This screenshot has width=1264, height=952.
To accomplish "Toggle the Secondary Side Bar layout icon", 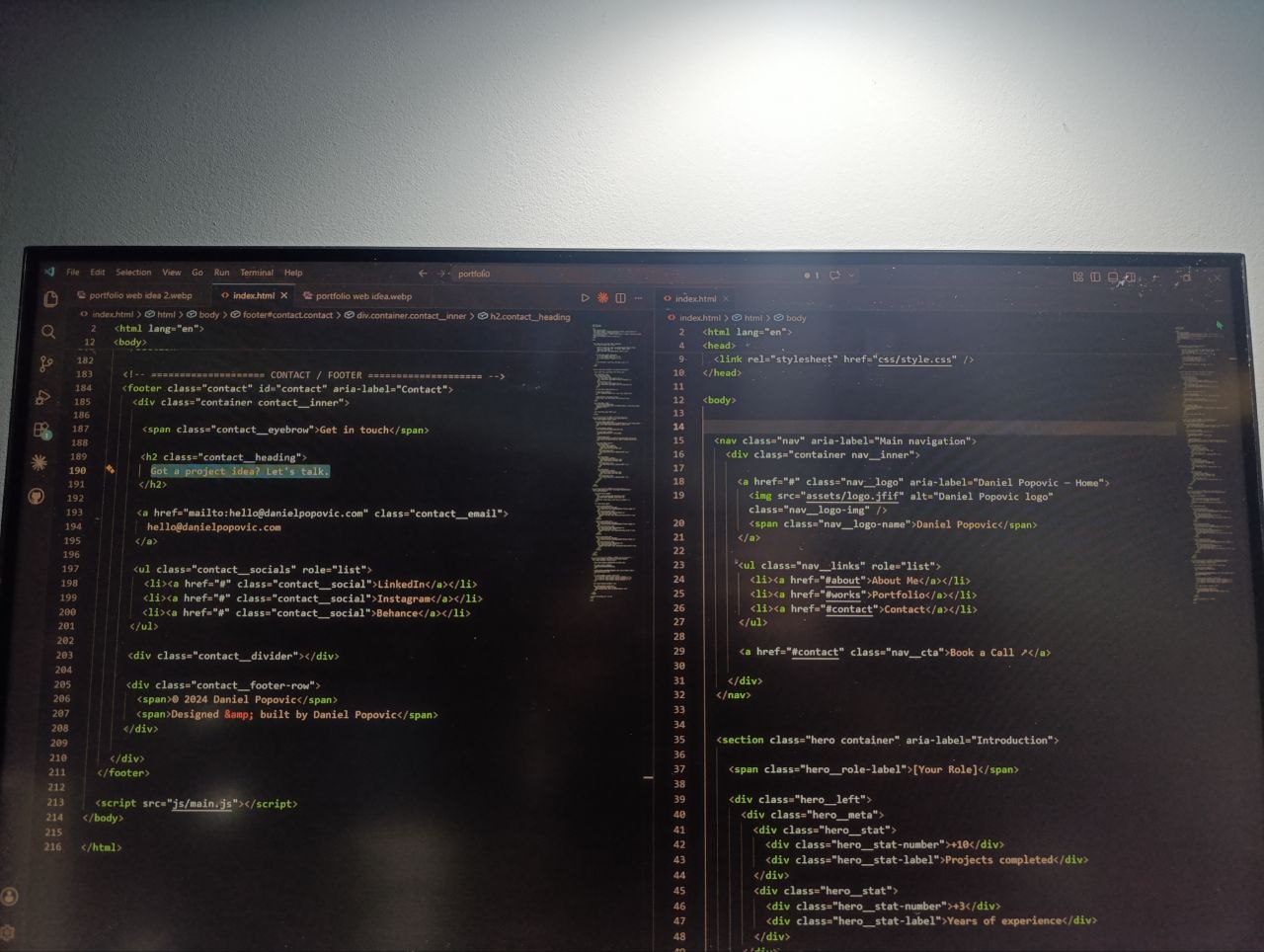I will (x=1130, y=278).
